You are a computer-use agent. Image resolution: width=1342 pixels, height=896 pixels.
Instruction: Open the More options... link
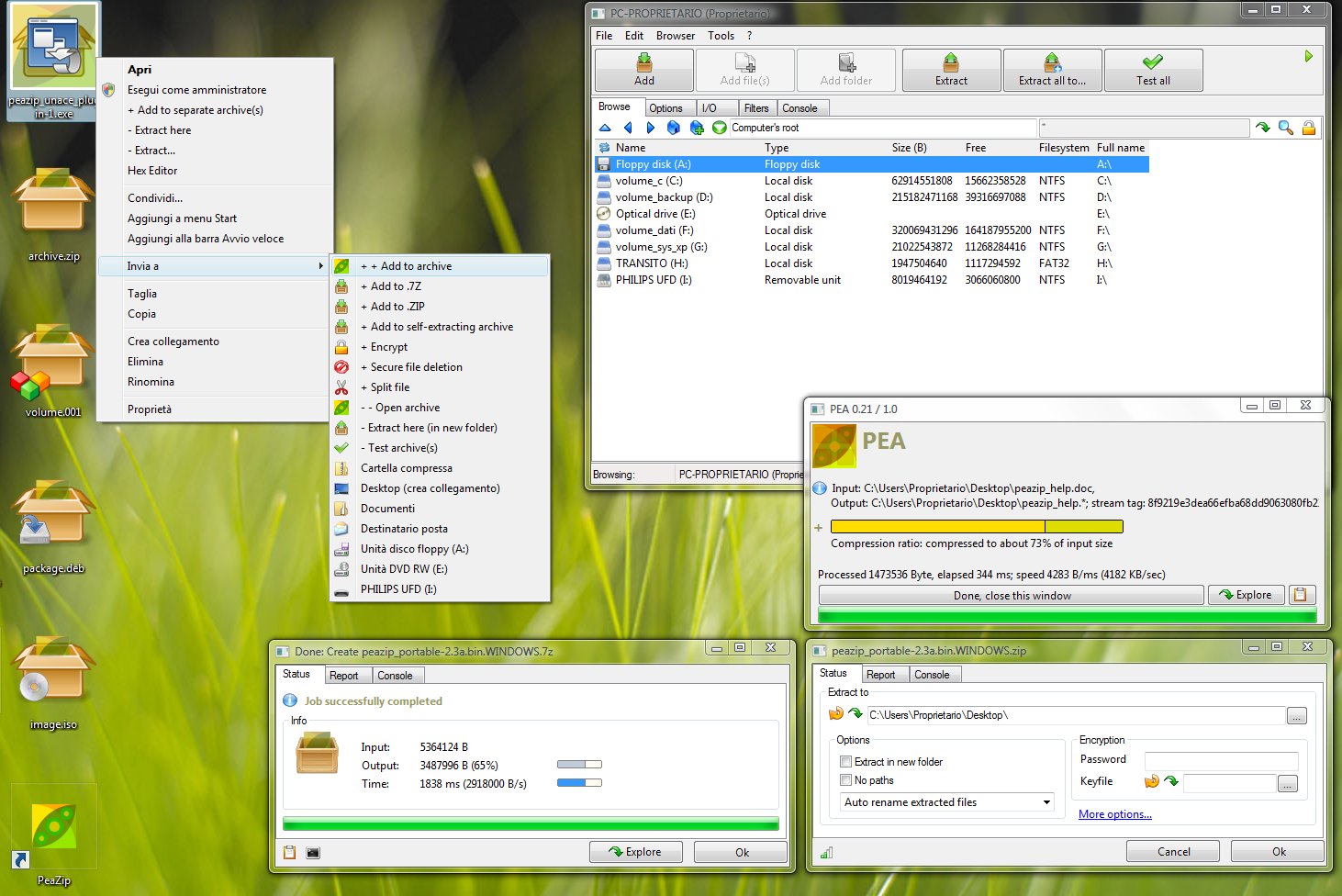(x=1114, y=814)
